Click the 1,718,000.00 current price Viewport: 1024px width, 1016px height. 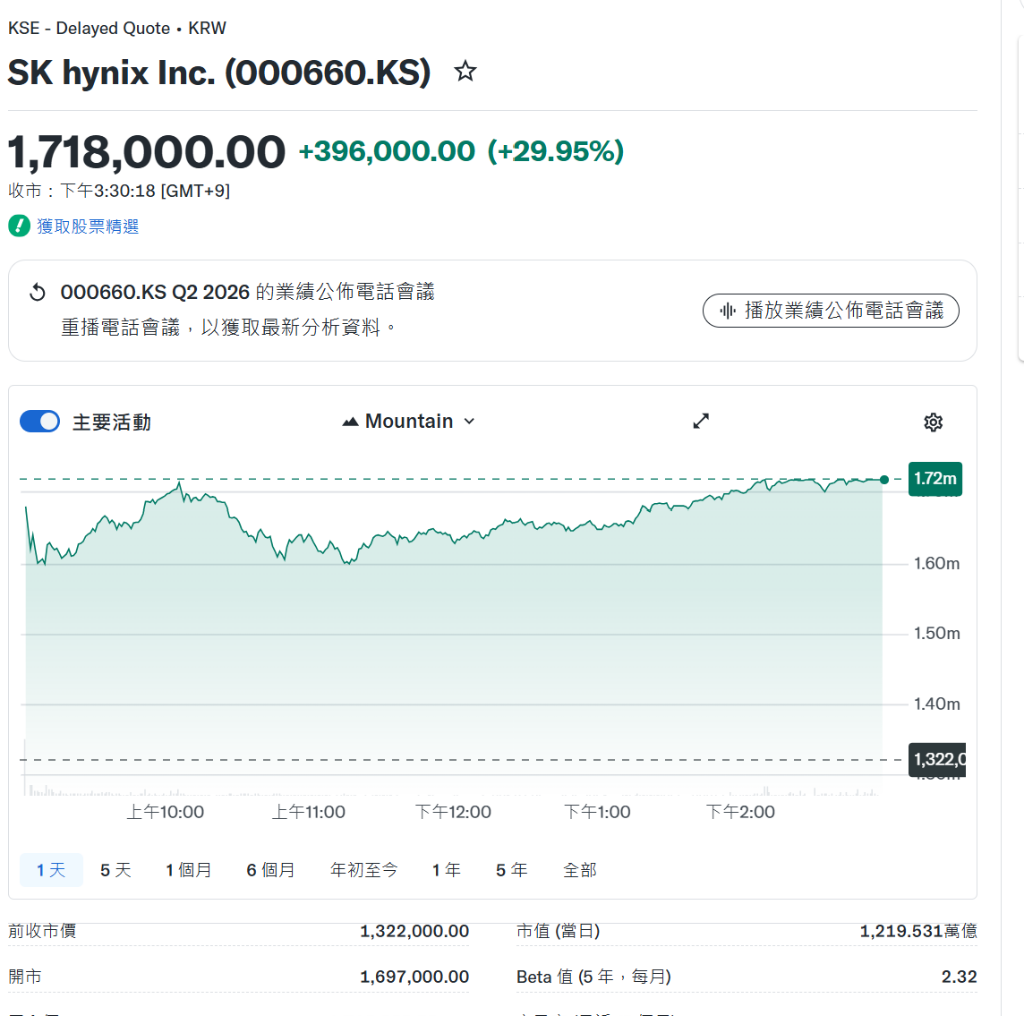[146, 151]
